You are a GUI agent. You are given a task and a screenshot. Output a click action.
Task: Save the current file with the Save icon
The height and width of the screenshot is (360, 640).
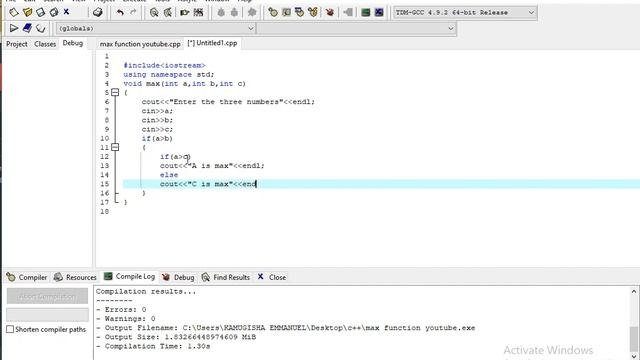(40, 12)
